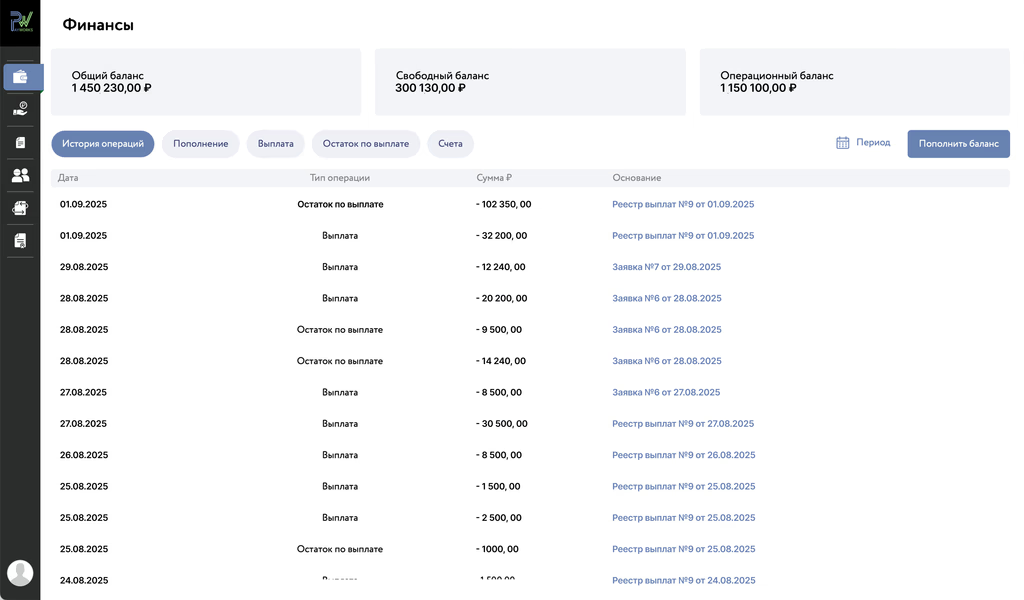Open the document exchange arrows sidebar icon
This screenshot has width=1024, height=600.
(x=21, y=208)
